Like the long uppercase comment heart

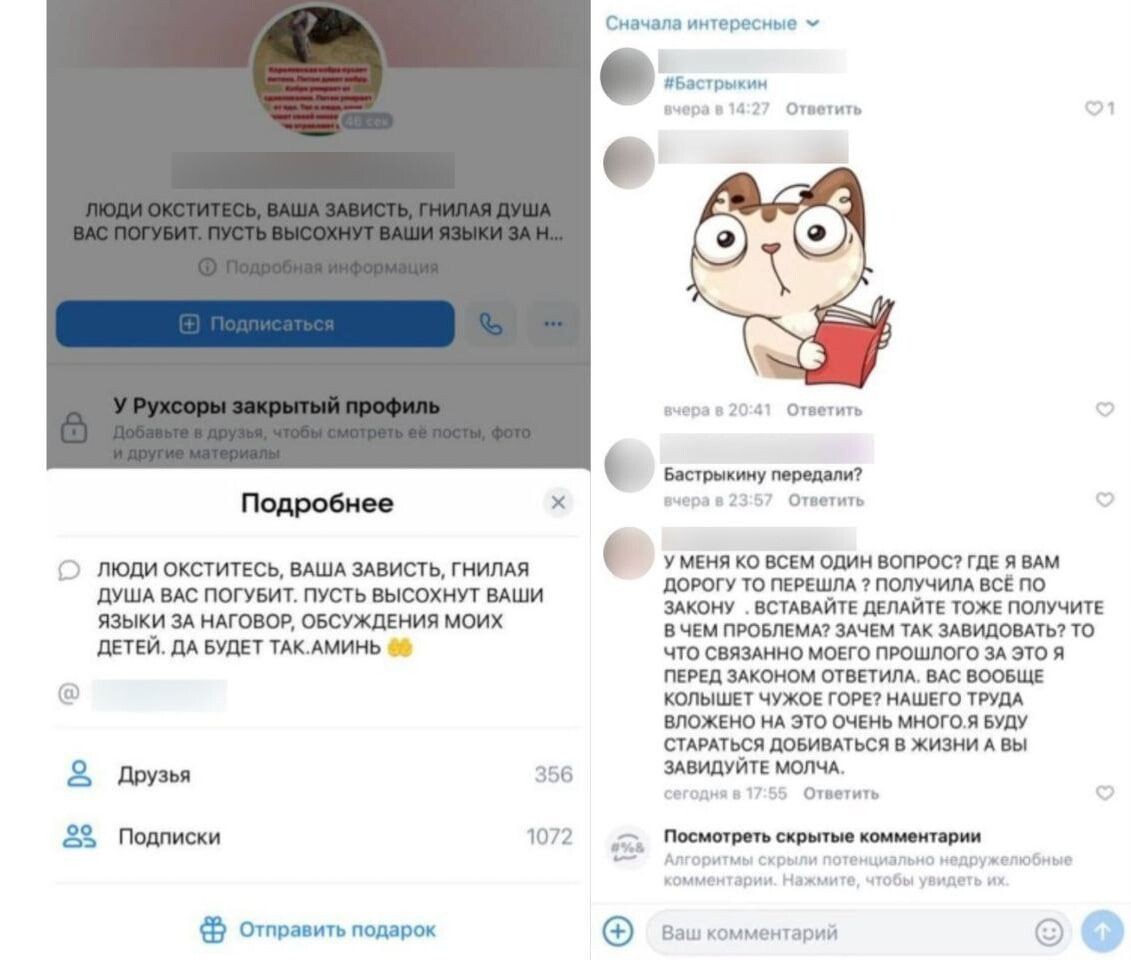coord(1105,793)
